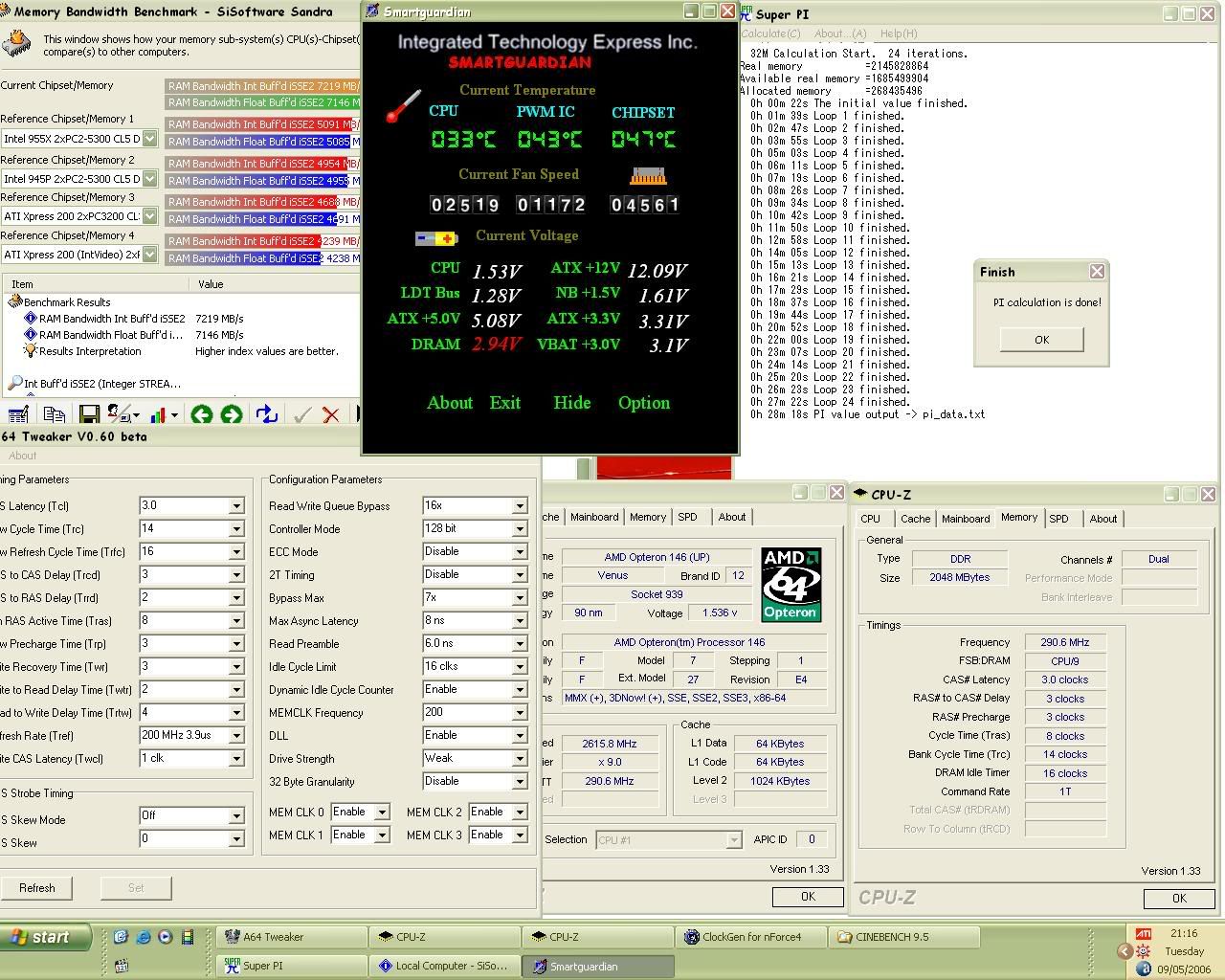Click the copy results icon in Sandra toolbar
Screen dimensions: 1225x980
[54, 414]
